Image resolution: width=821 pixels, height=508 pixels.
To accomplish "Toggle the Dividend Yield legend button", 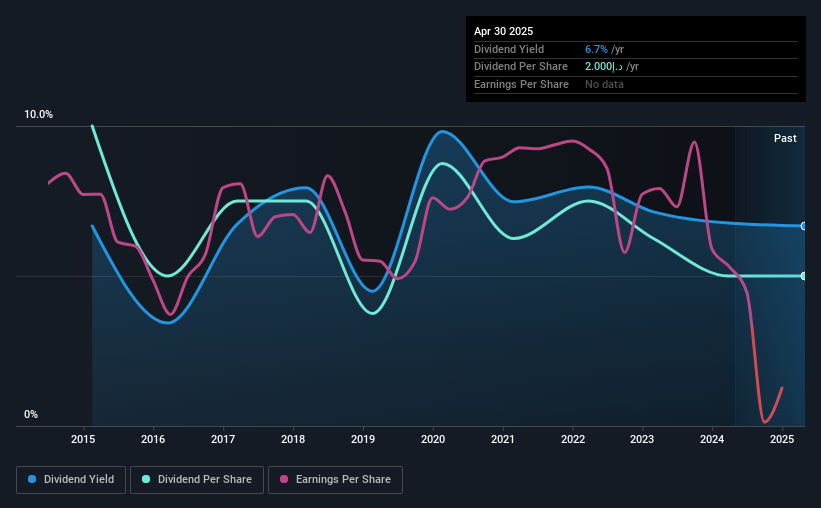I will 71,480.
